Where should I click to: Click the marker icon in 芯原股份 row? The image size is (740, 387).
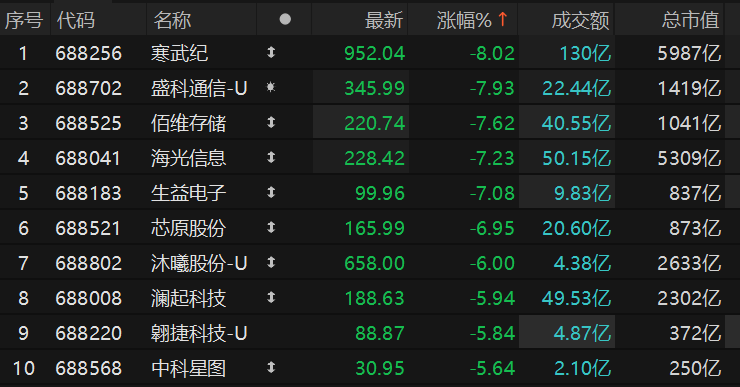[x=271, y=227]
